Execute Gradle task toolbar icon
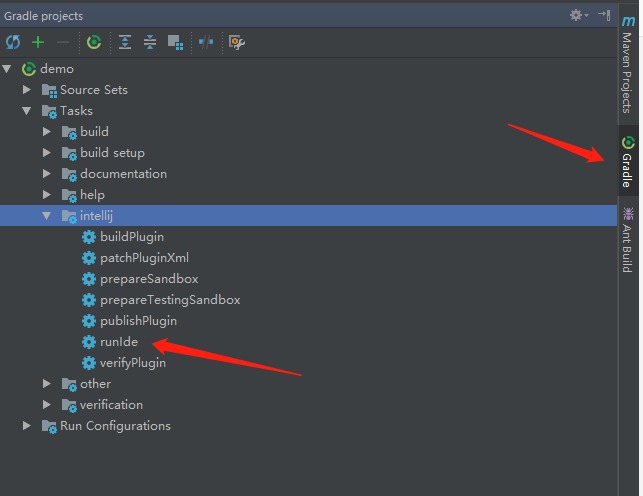This screenshot has width=643, height=496. (94, 42)
